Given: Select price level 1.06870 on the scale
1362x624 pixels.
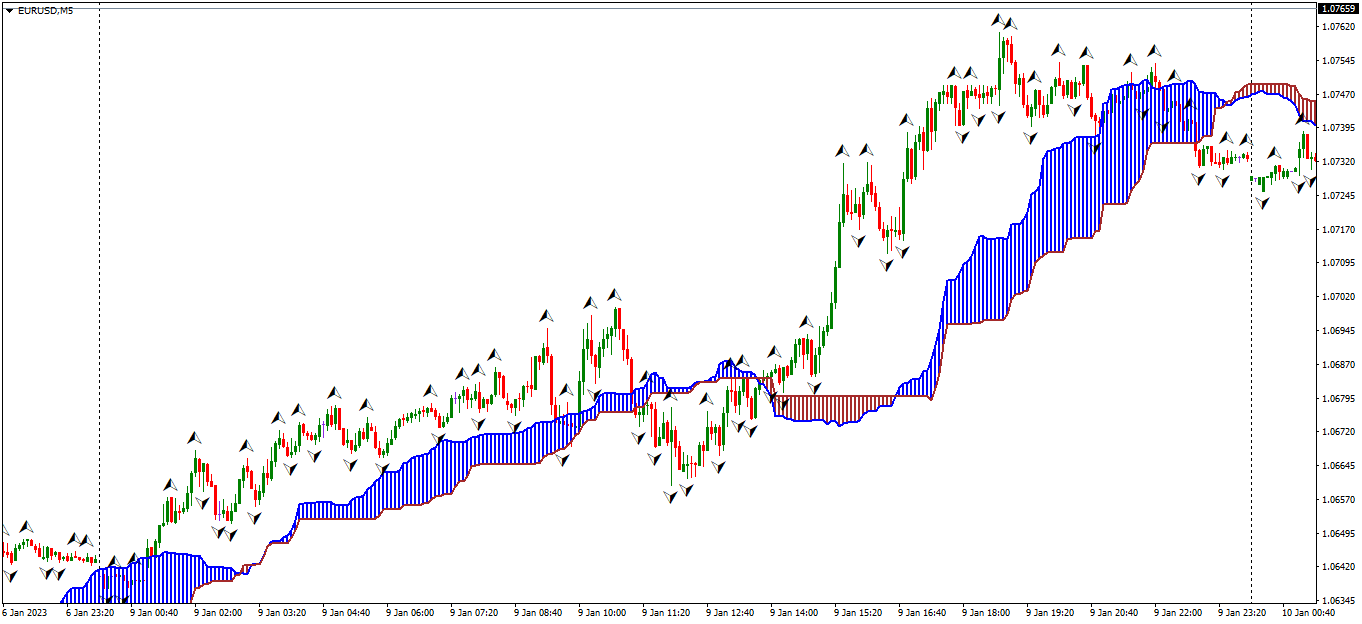Looking at the screenshot, I should [1338, 364].
